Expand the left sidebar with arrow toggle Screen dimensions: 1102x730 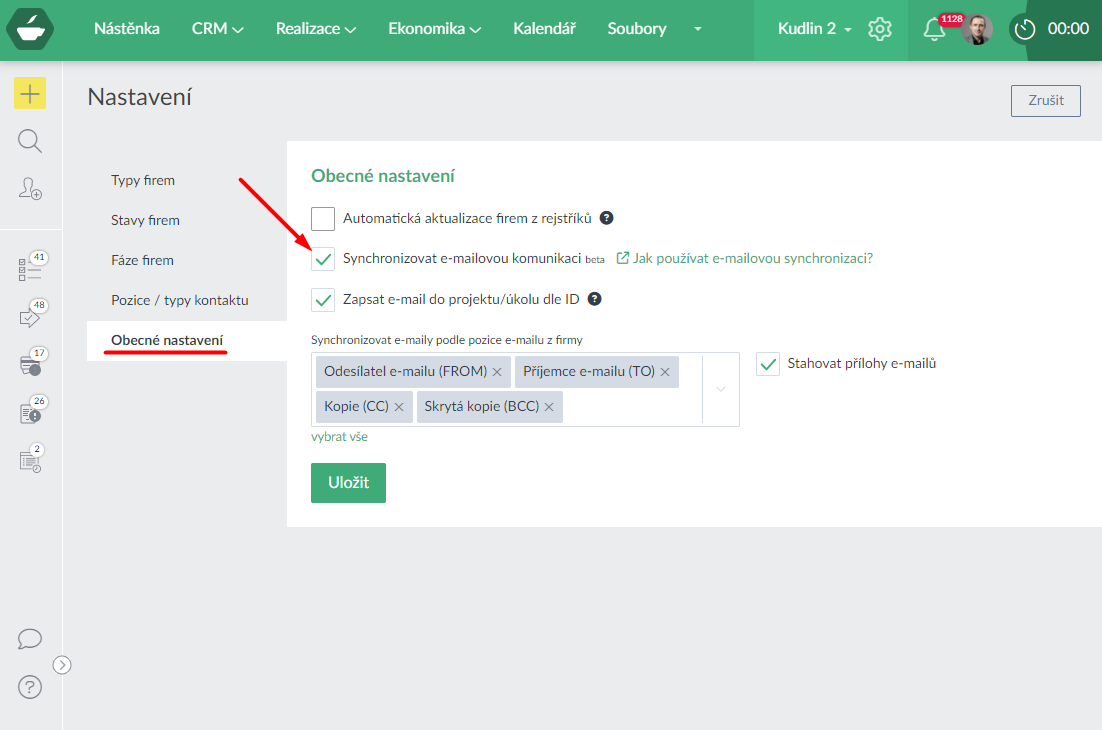click(61, 664)
